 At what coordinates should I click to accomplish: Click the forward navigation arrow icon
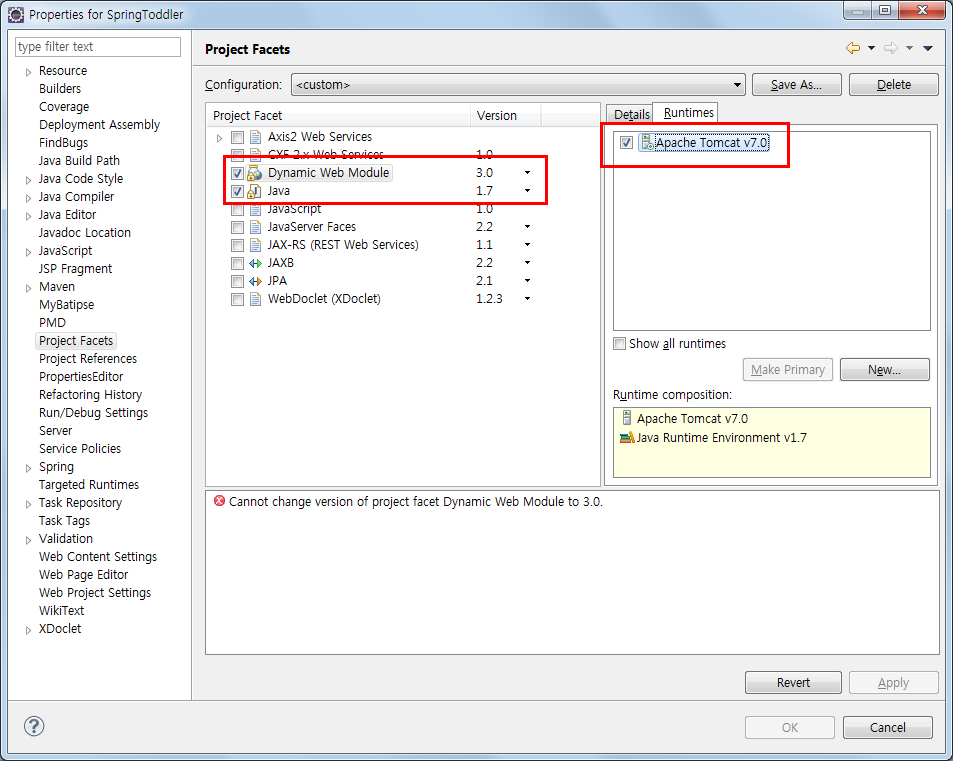click(890, 48)
